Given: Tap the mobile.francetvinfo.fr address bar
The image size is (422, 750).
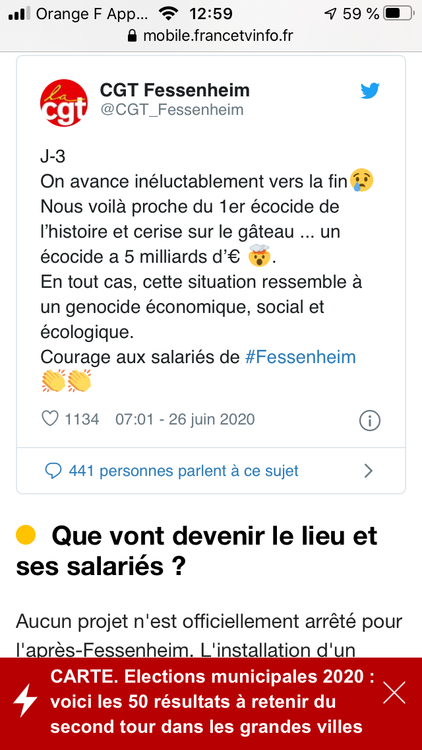Looking at the screenshot, I should click(x=211, y=35).
